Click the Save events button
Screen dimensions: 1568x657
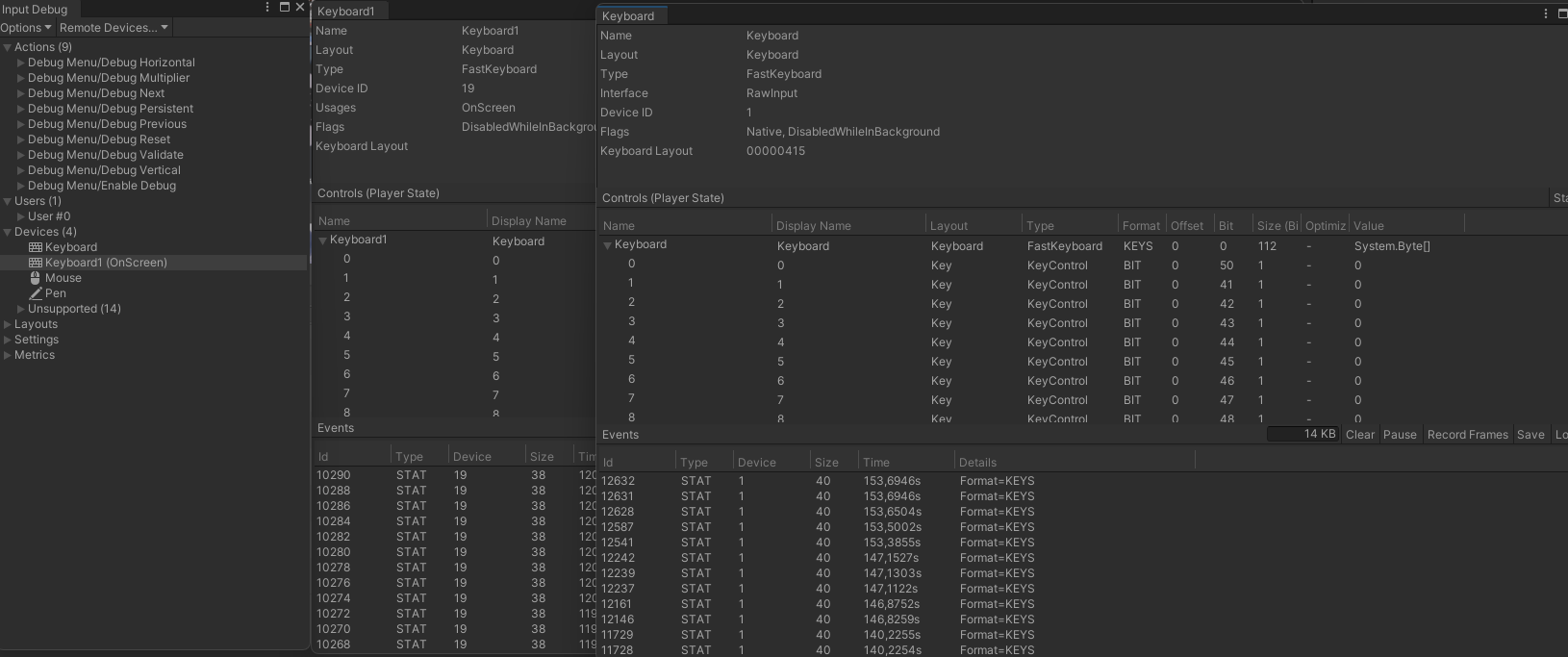1530,435
